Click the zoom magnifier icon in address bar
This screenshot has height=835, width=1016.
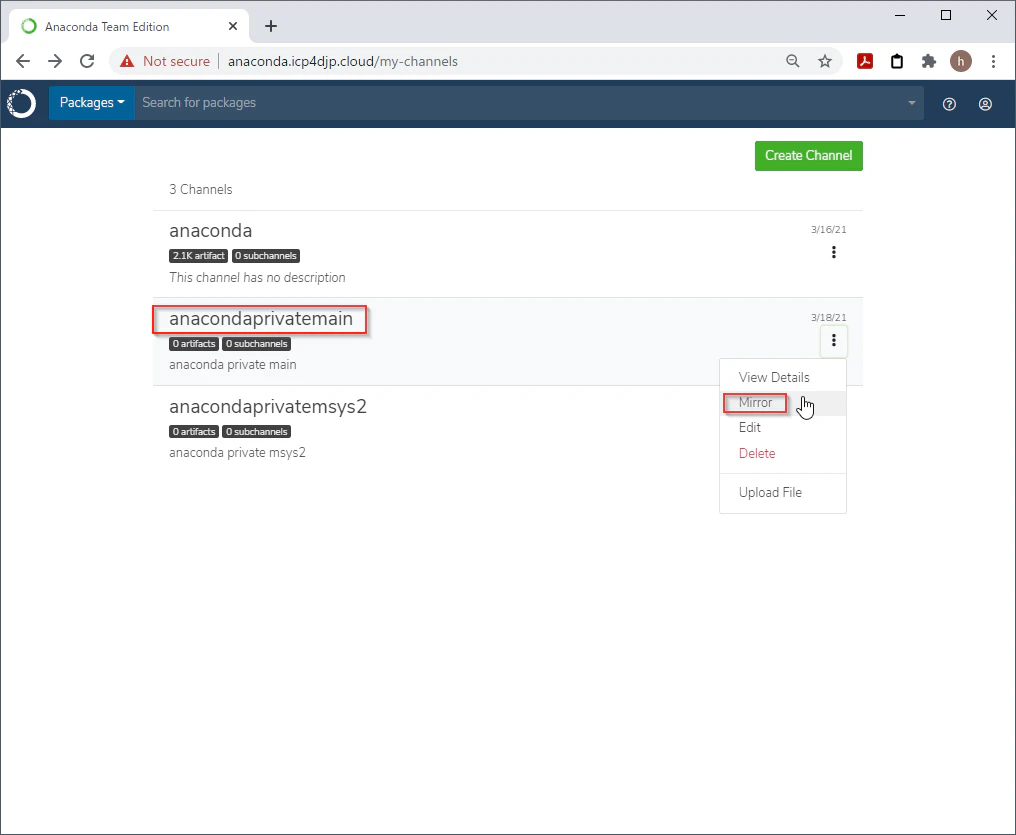(x=792, y=61)
